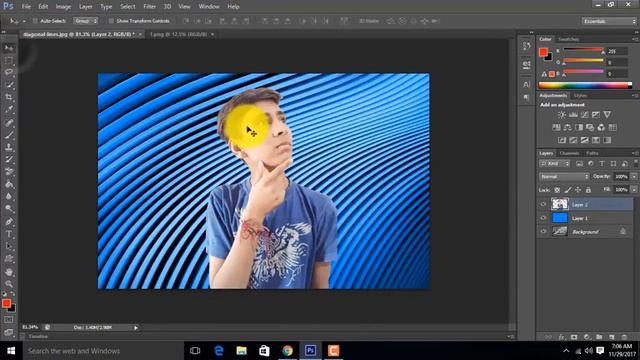Open the Filter menu
Image resolution: width=640 pixels, height=360 pixels.
[x=149, y=7]
